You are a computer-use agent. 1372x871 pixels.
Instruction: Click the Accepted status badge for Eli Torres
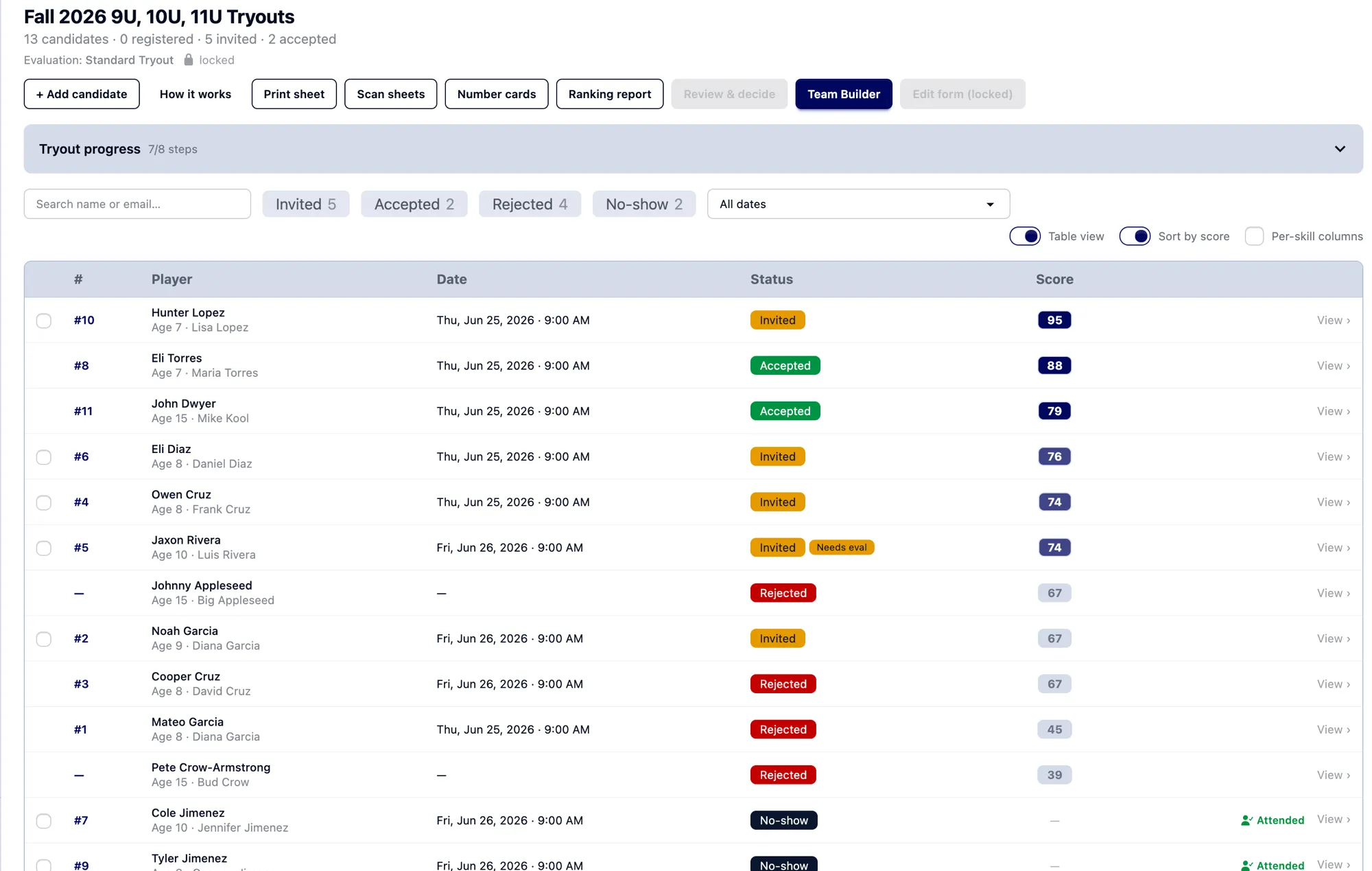tap(785, 365)
